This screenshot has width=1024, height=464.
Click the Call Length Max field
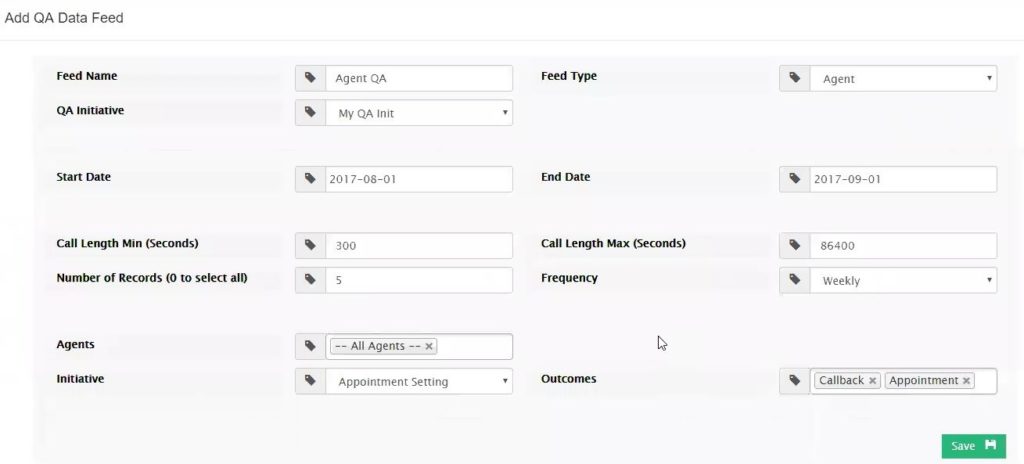[903, 246]
